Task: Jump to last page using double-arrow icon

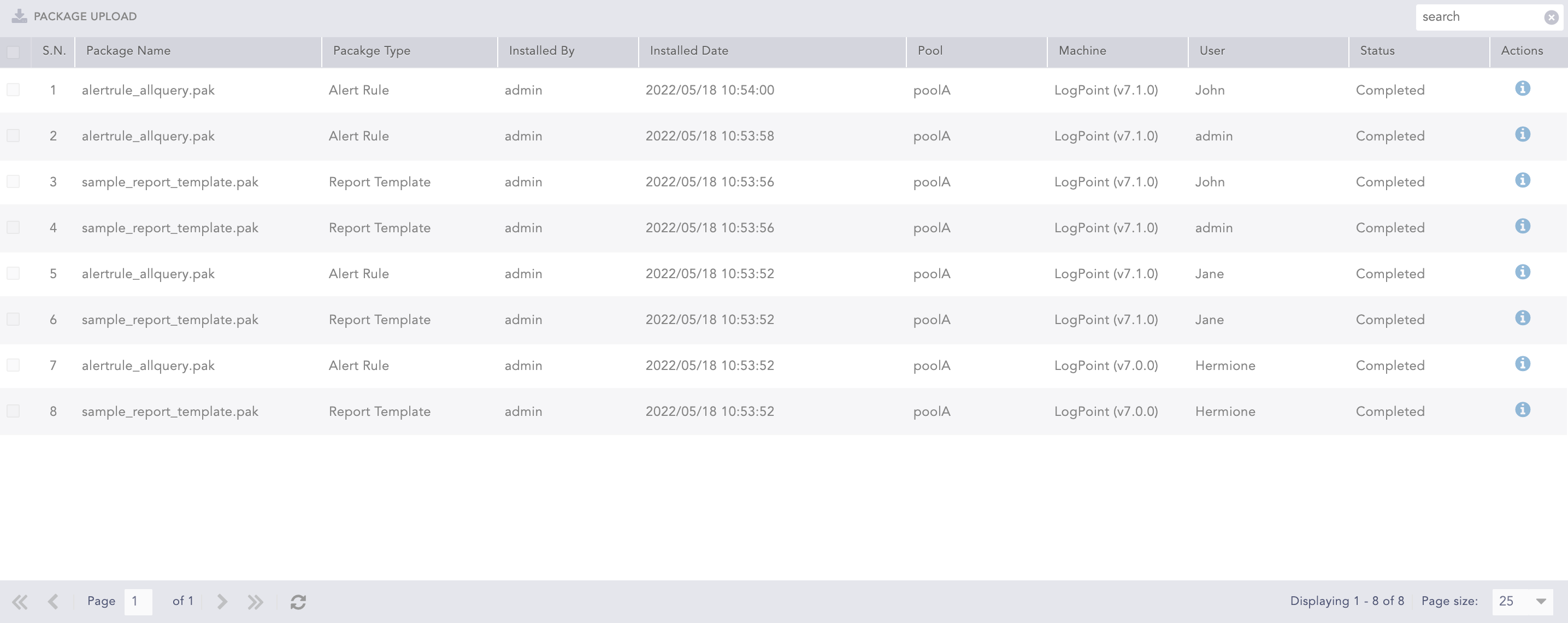Action: pyautogui.click(x=256, y=602)
